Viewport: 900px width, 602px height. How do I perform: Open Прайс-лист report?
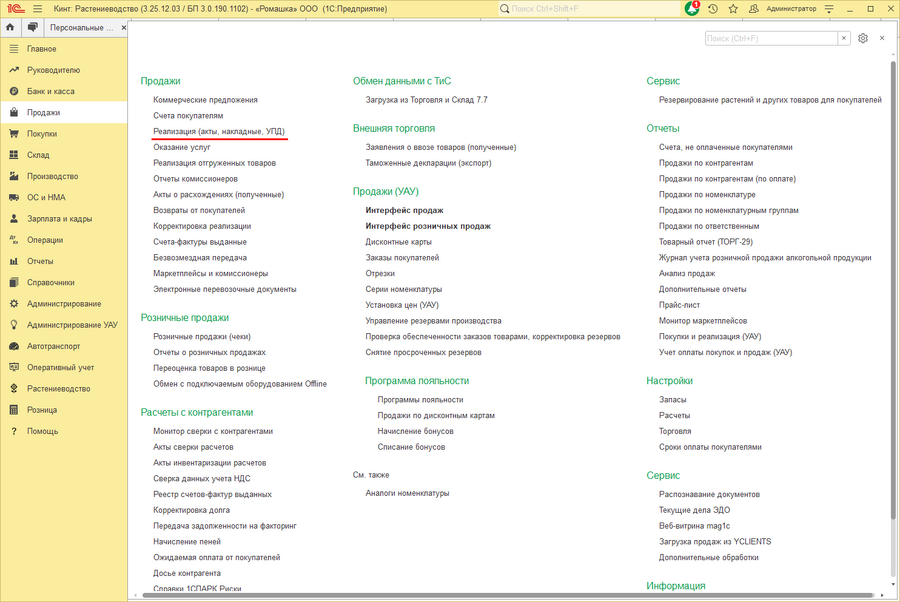[679, 305]
